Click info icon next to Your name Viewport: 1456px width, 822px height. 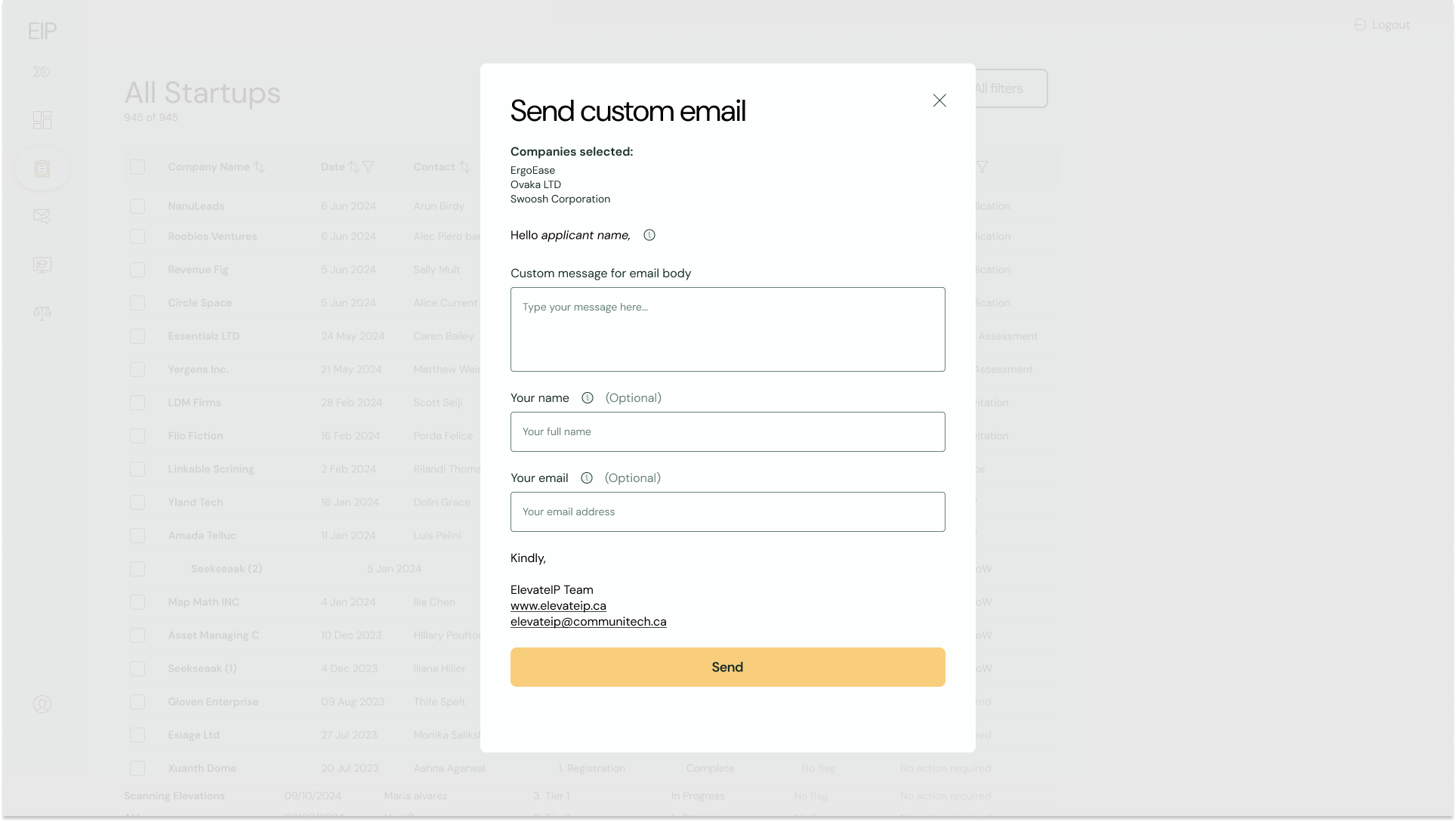(588, 398)
